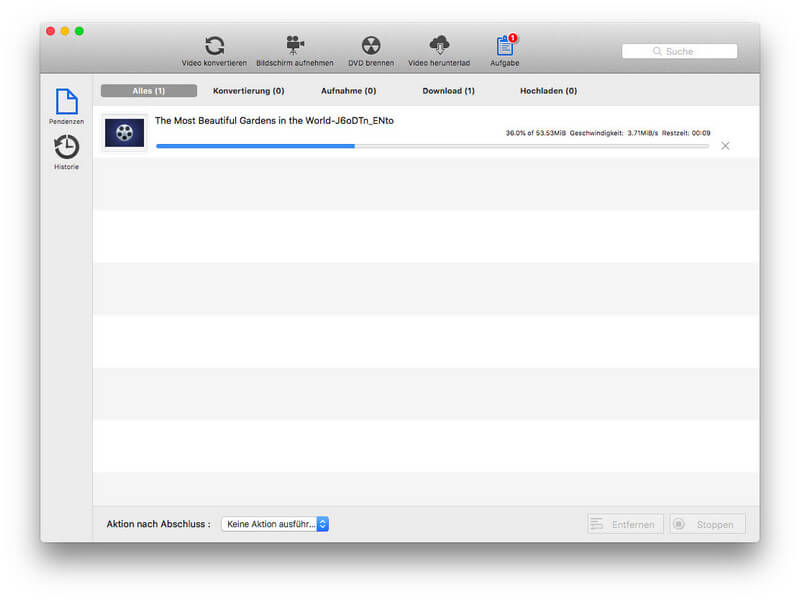Select the film reel thumbnail
Viewport: 800px width, 600px height.
coord(124,133)
